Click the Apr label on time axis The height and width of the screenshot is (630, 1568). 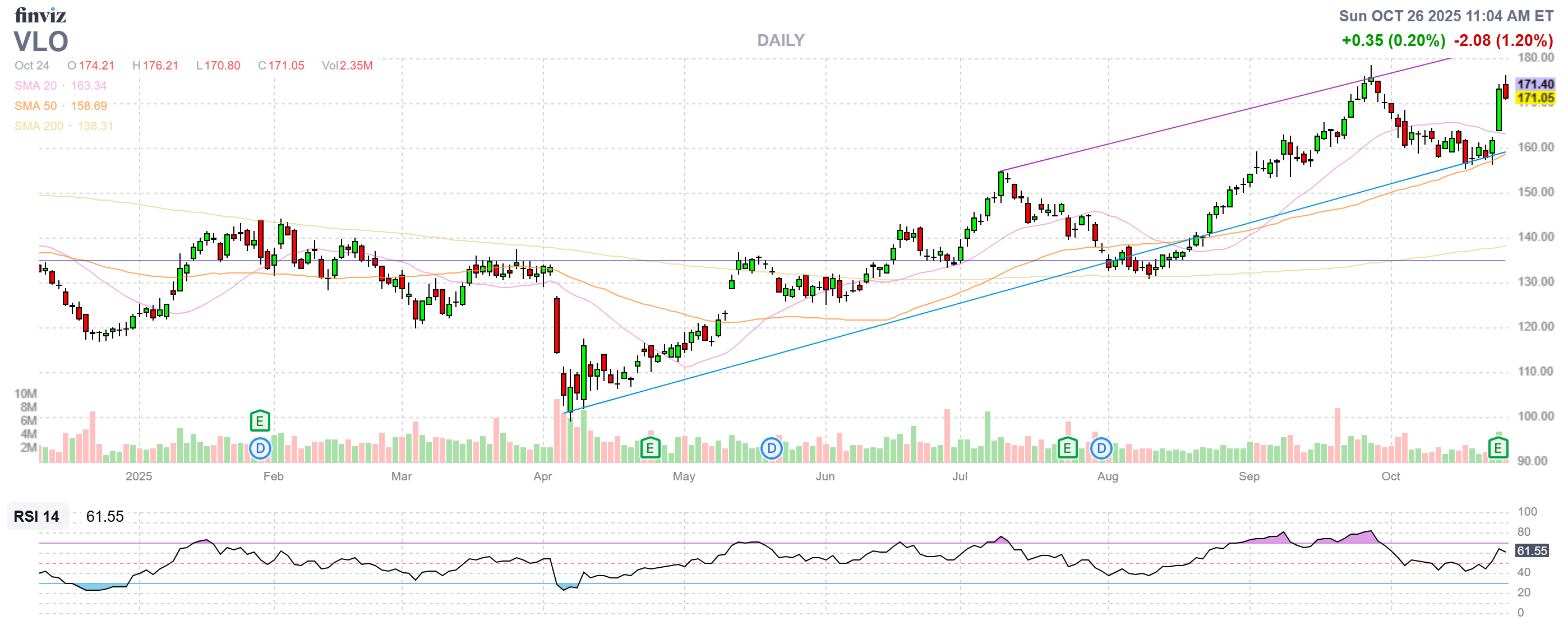(x=542, y=476)
